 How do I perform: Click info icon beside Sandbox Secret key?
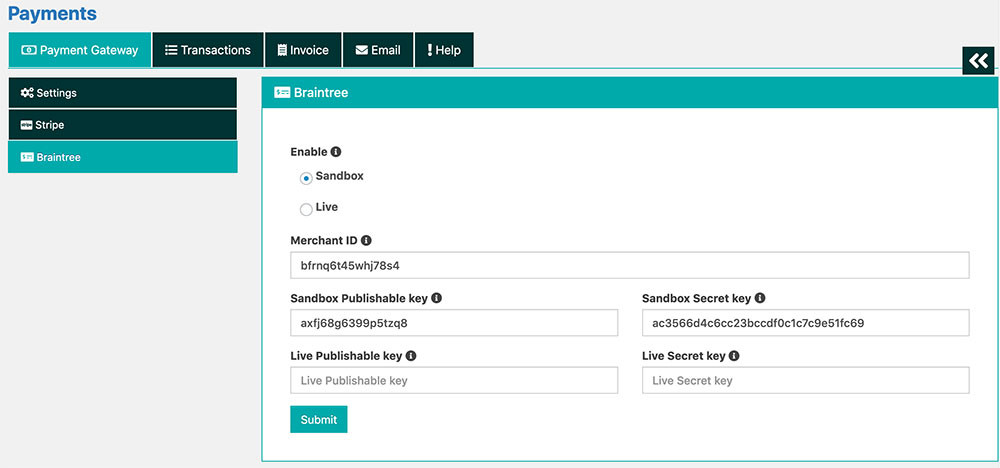tap(760, 298)
